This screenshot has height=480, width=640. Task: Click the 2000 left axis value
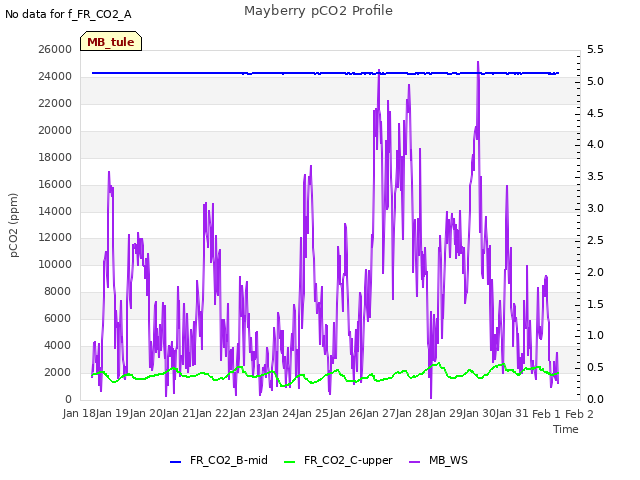tap(58, 372)
